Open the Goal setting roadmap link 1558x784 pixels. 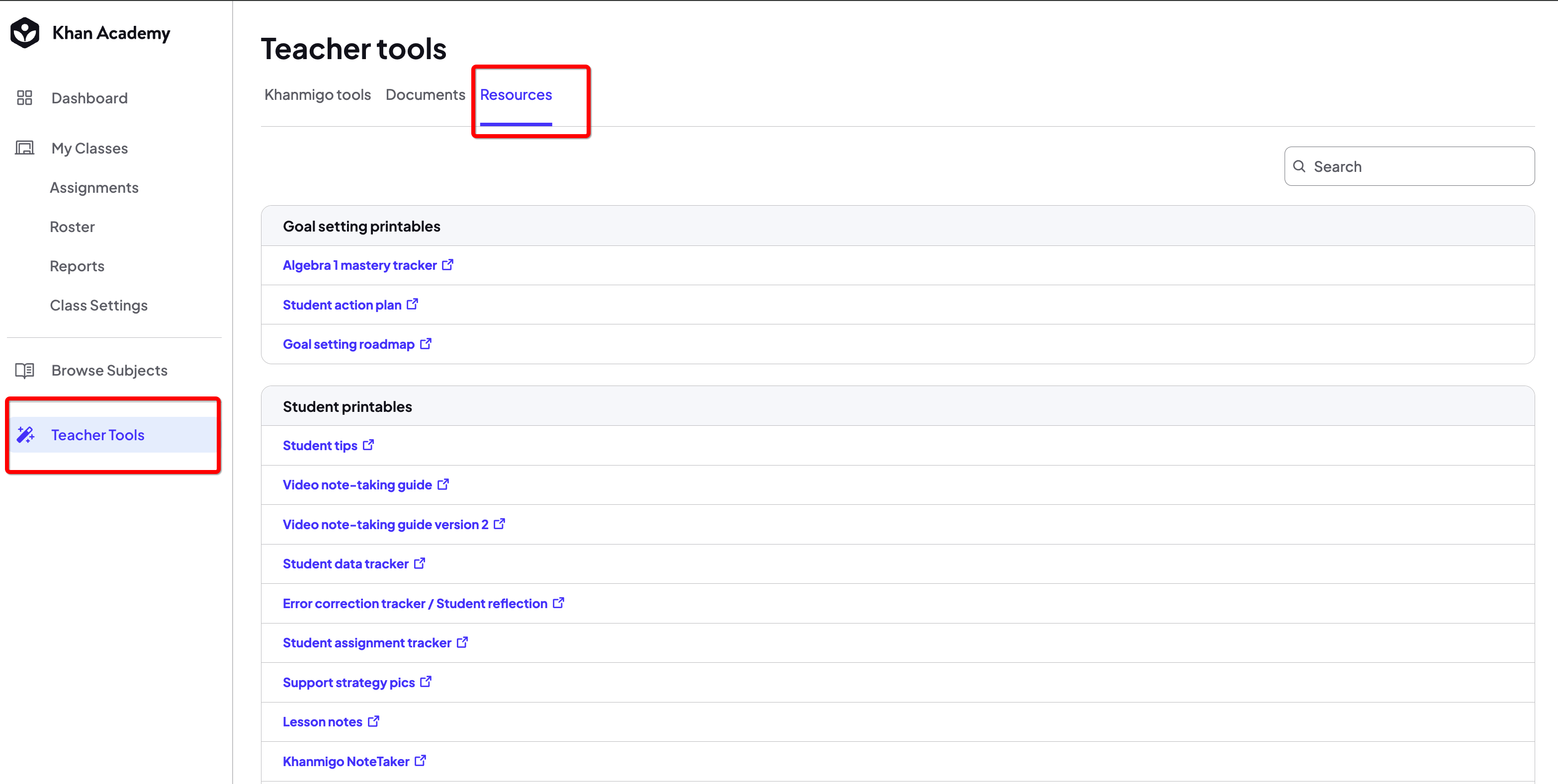point(349,344)
